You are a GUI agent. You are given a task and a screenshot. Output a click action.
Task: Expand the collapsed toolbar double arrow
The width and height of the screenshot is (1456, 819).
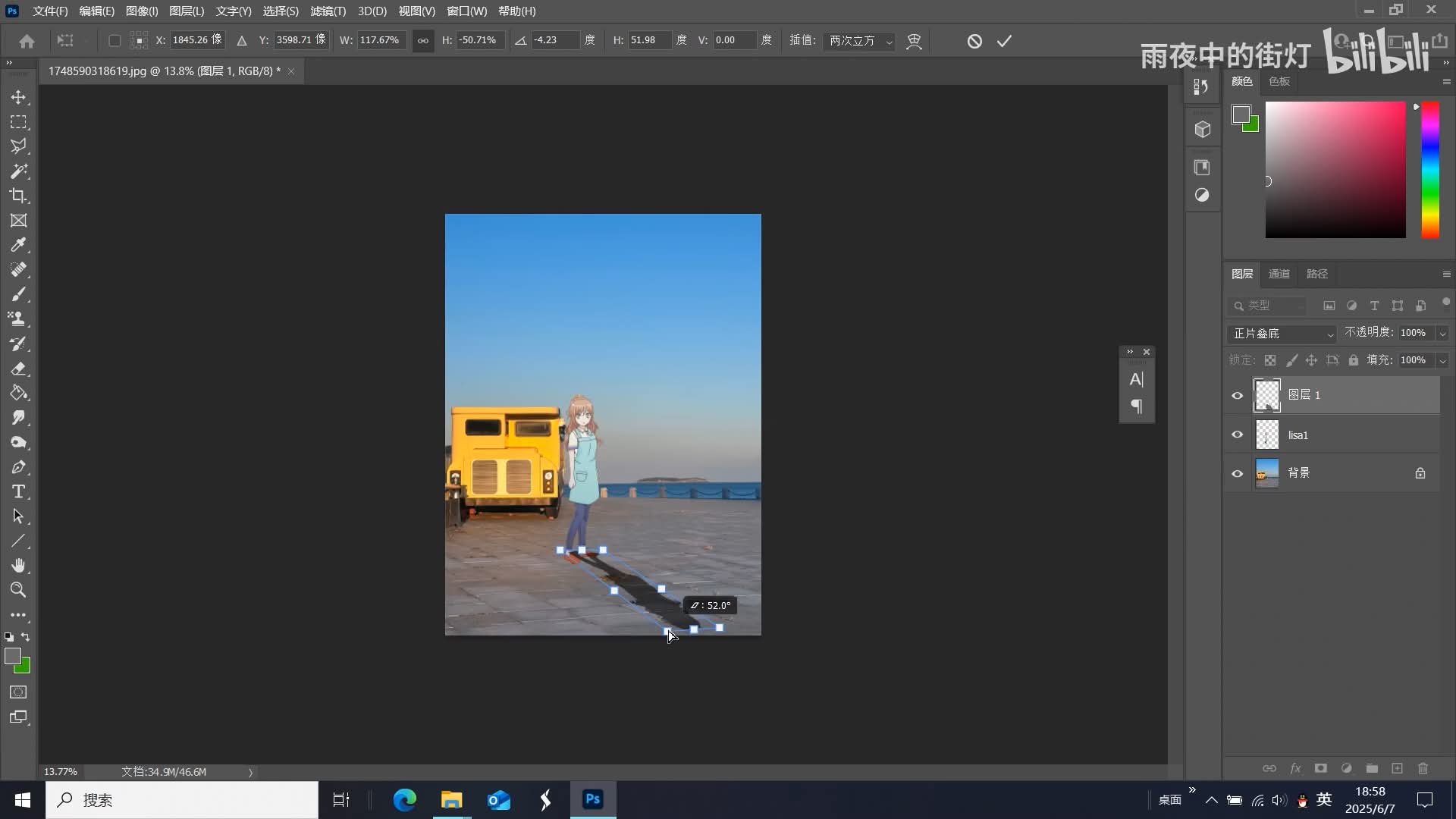click(x=9, y=63)
